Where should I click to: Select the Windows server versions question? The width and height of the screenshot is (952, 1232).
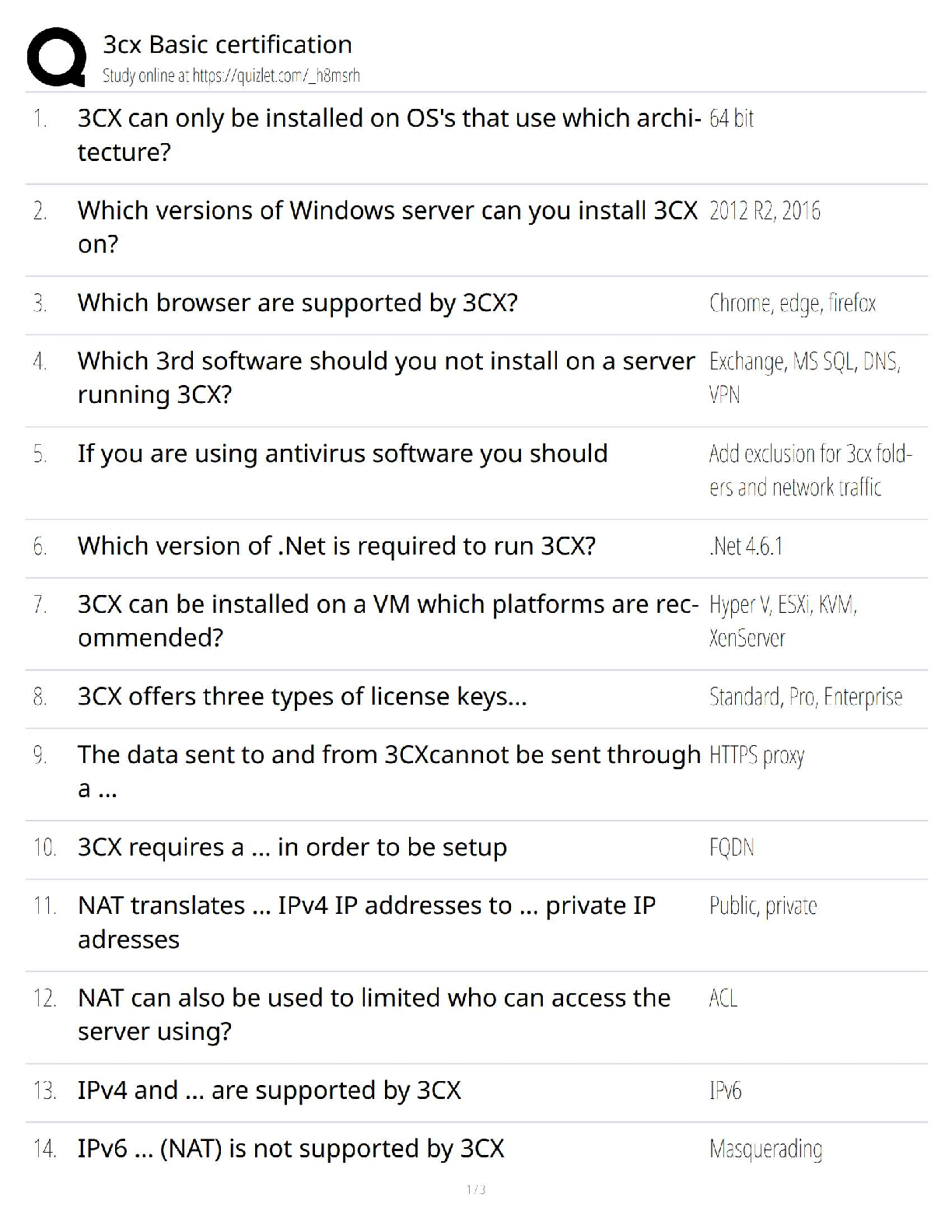pos(387,226)
